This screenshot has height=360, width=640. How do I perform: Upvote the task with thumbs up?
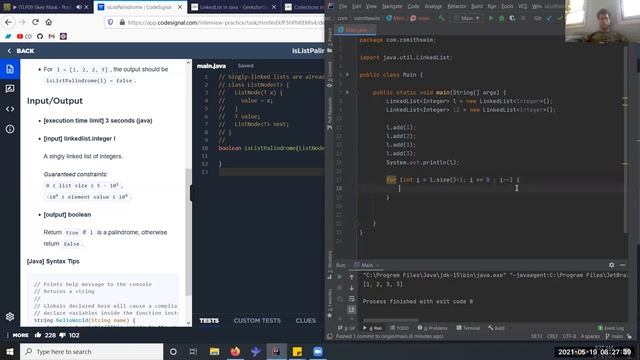[x=38, y=335]
